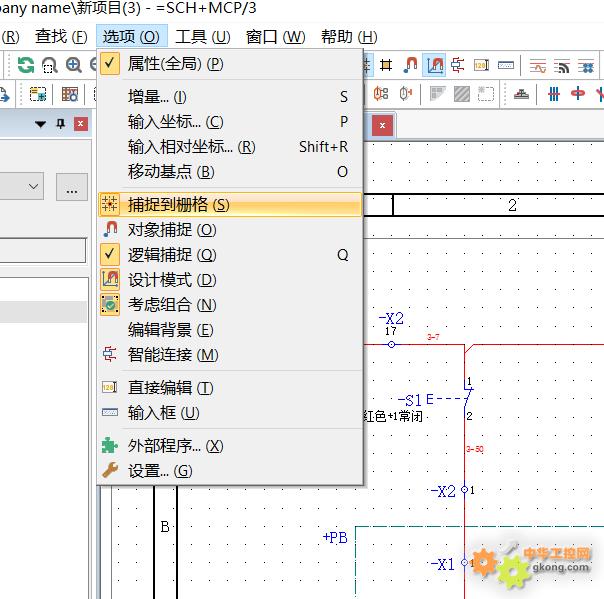This screenshot has height=599, width=604.
Task: Toggle the highlighted design mode toolbar icon
Action: (x=435, y=65)
